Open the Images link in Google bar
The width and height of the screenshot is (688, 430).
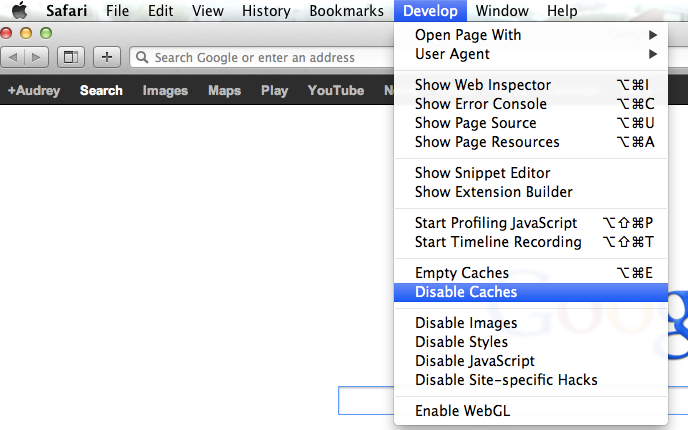tap(165, 90)
